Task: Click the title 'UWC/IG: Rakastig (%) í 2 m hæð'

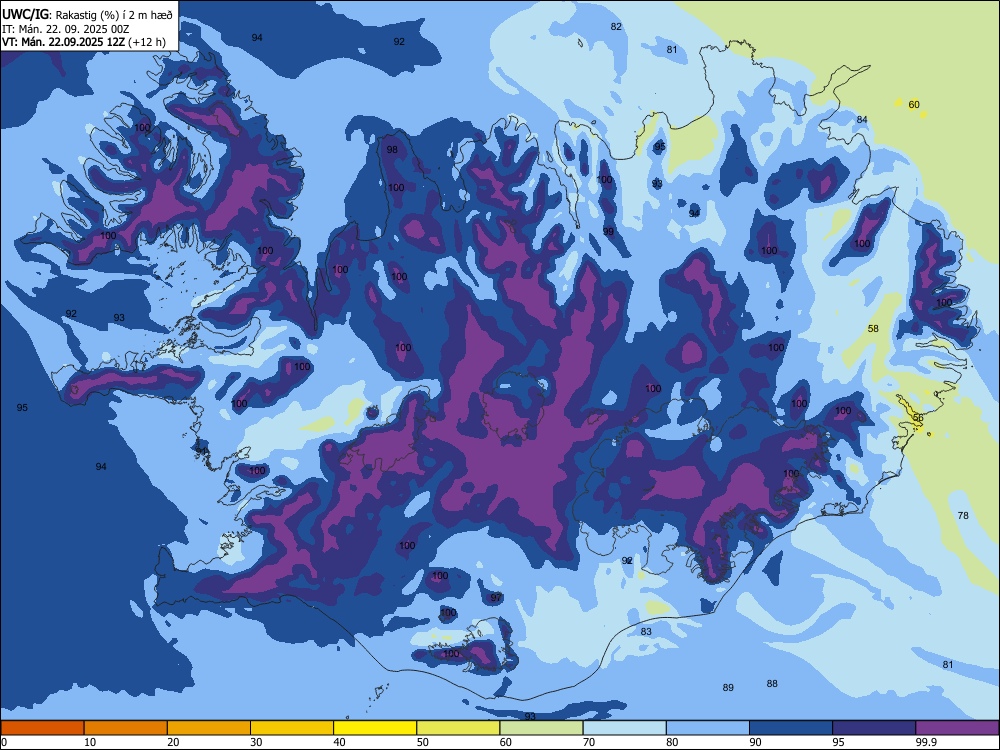Action: (x=87, y=15)
